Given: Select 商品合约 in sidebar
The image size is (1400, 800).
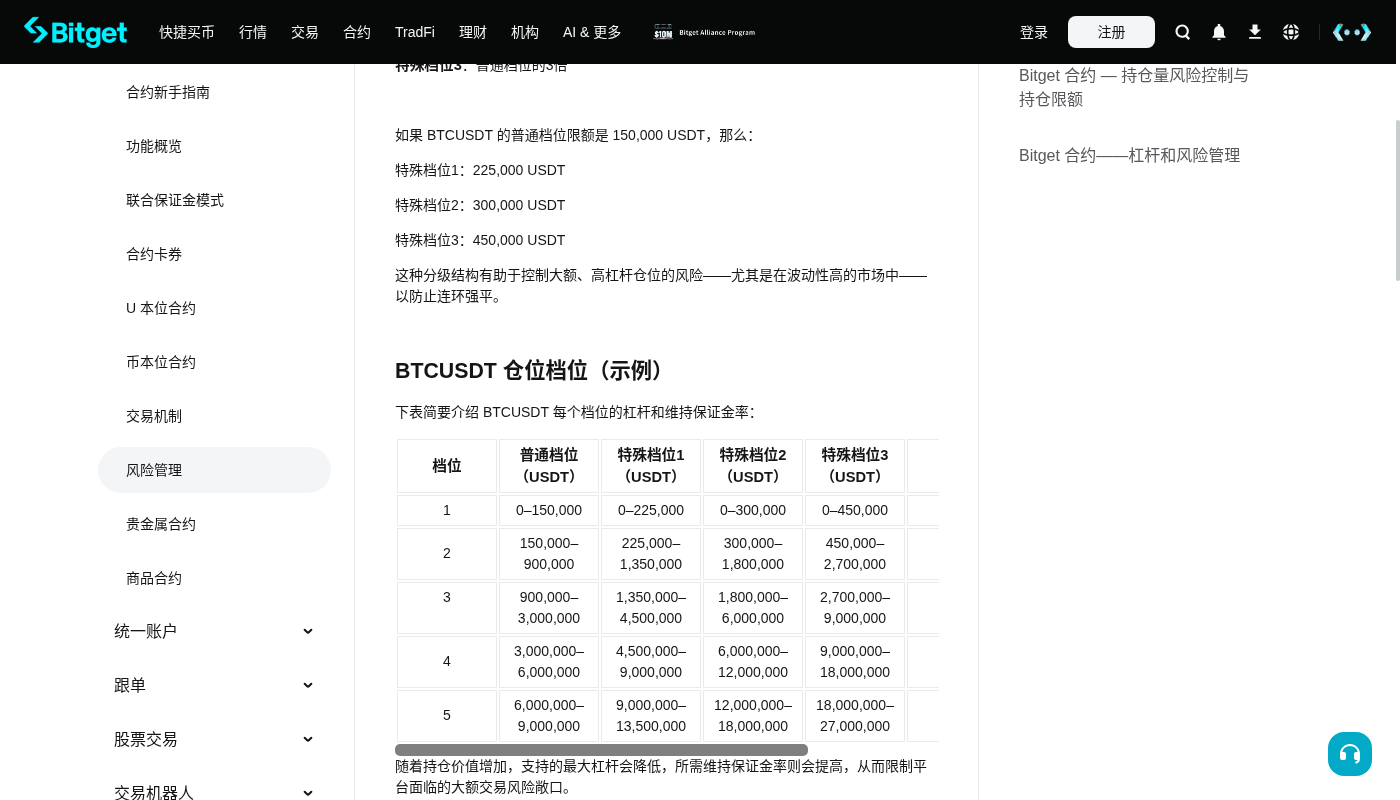Looking at the screenshot, I should (214, 578).
